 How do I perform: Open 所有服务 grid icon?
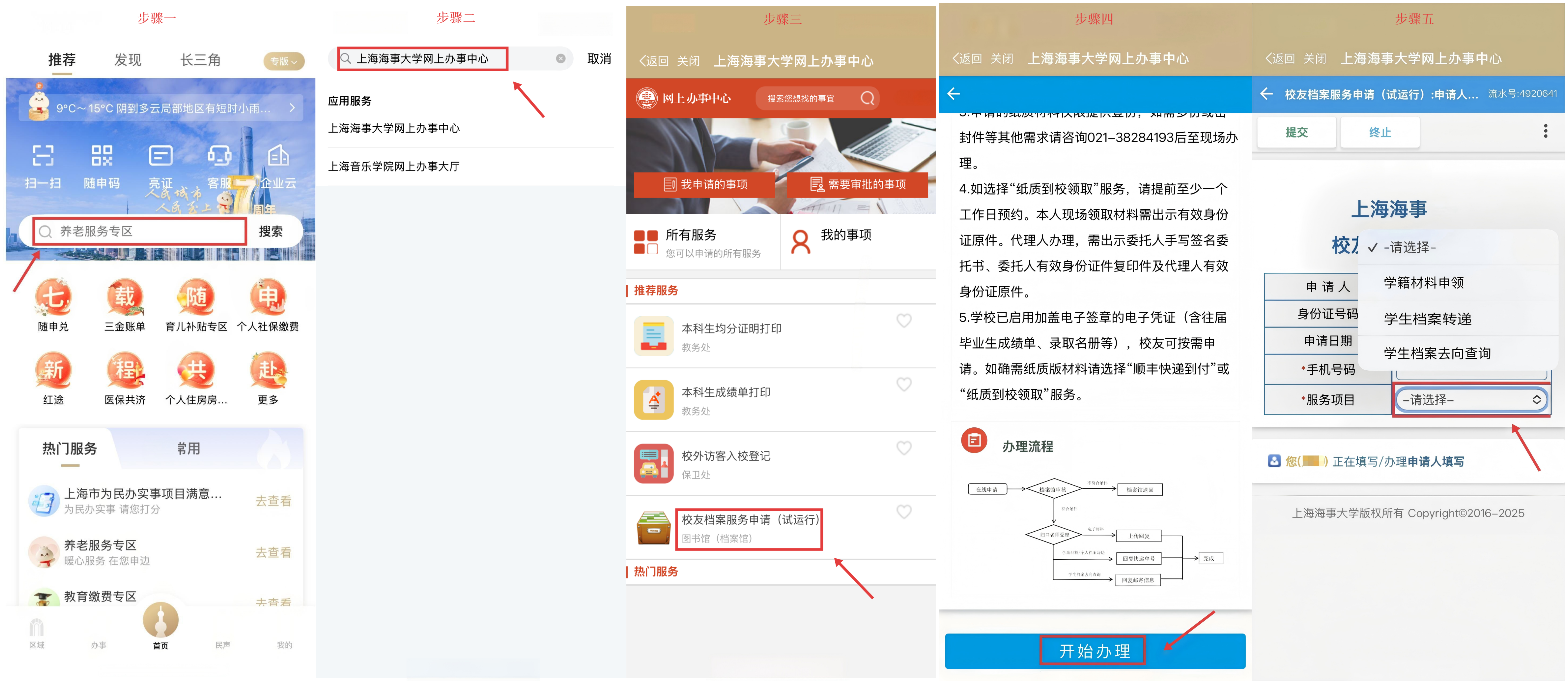pyautogui.click(x=646, y=242)
